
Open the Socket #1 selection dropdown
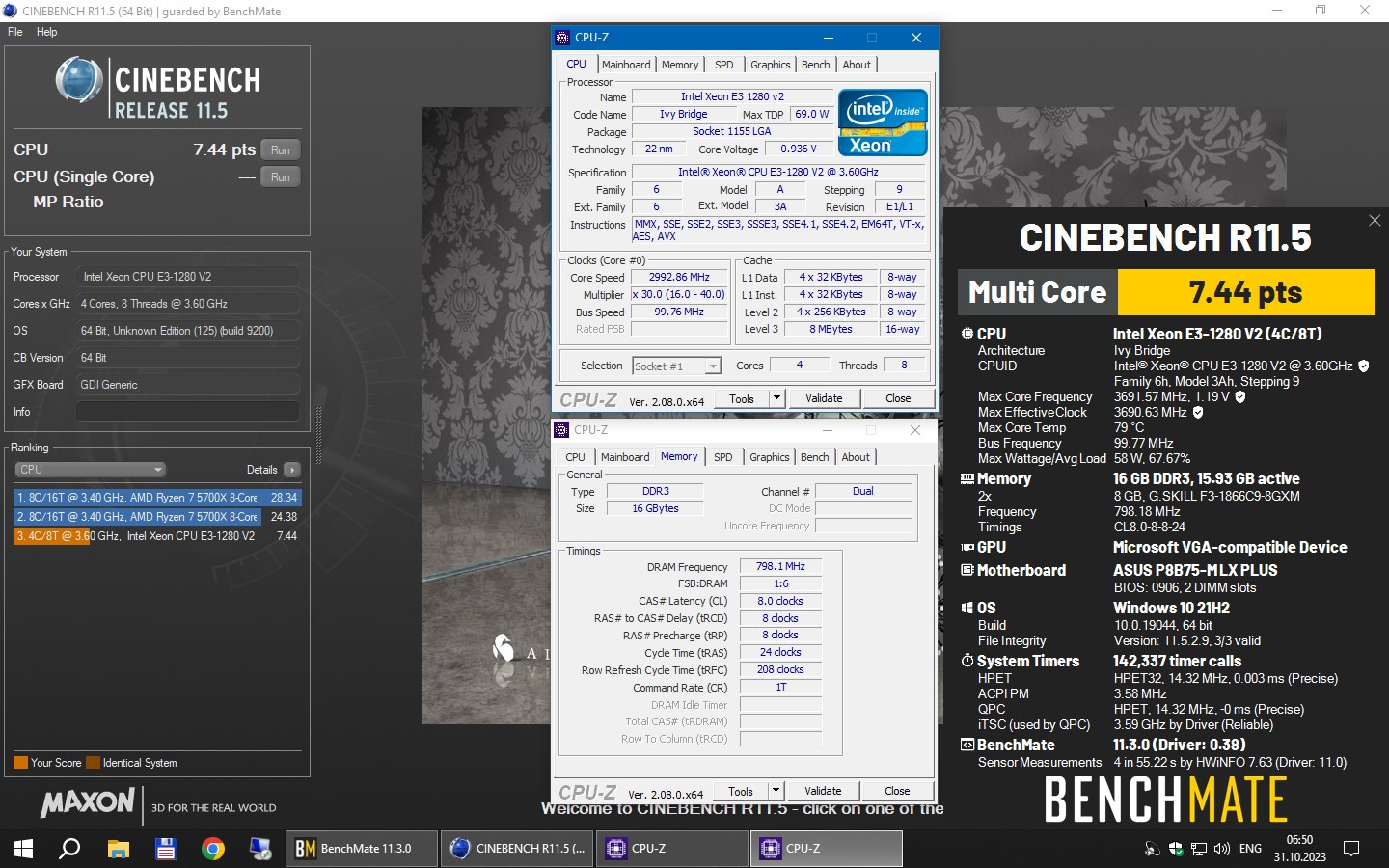point(676,366)
